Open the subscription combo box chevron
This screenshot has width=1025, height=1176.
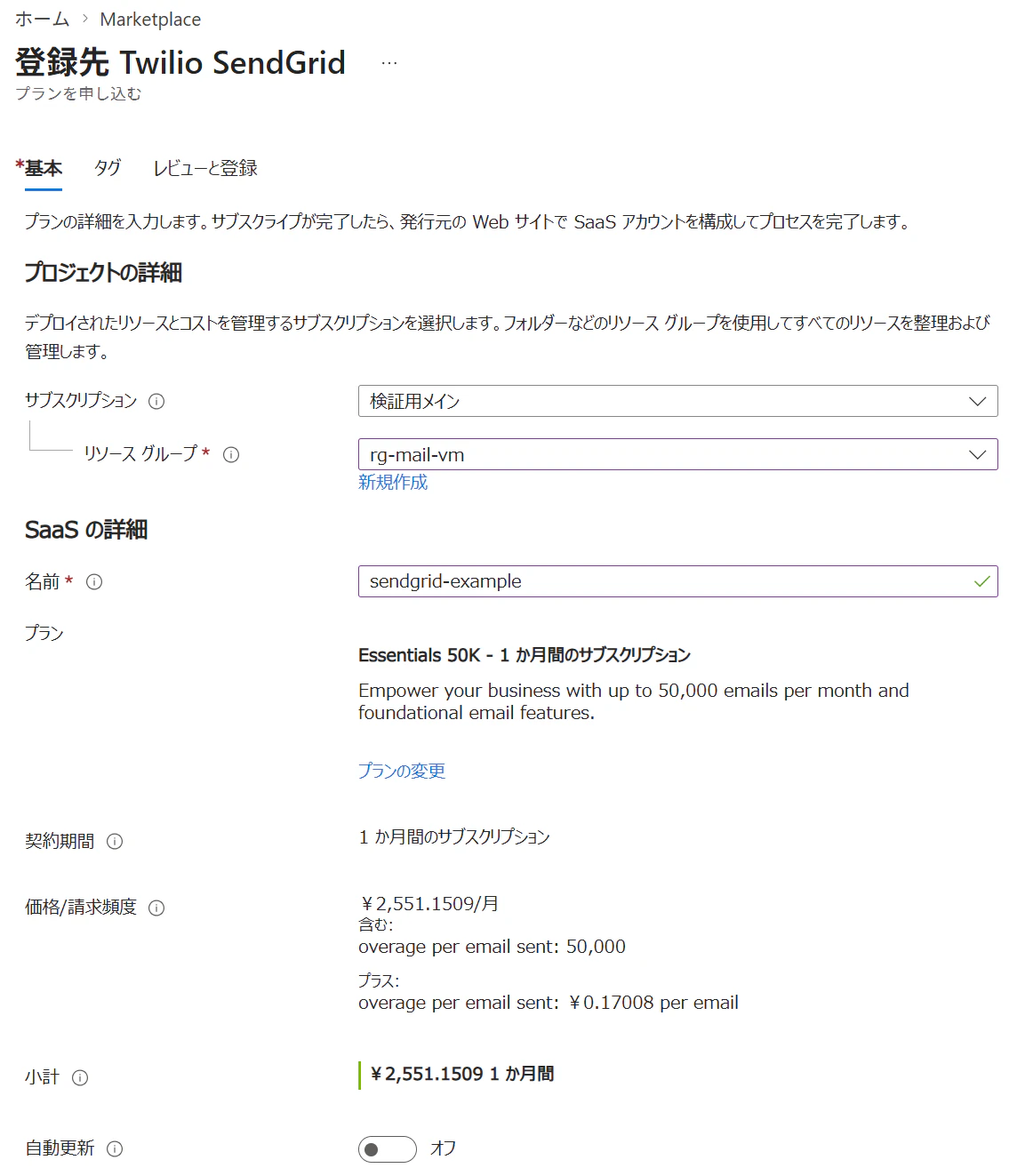pyautogui.click(x=978, y=401)
